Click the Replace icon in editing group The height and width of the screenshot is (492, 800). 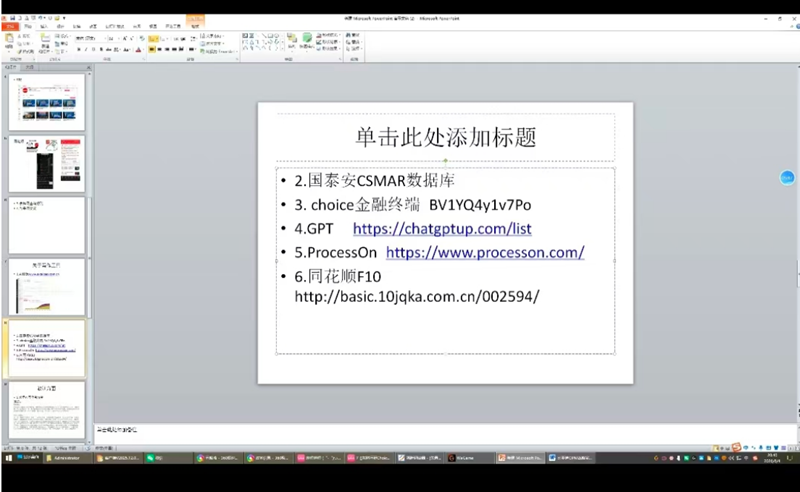click(353, 42)
